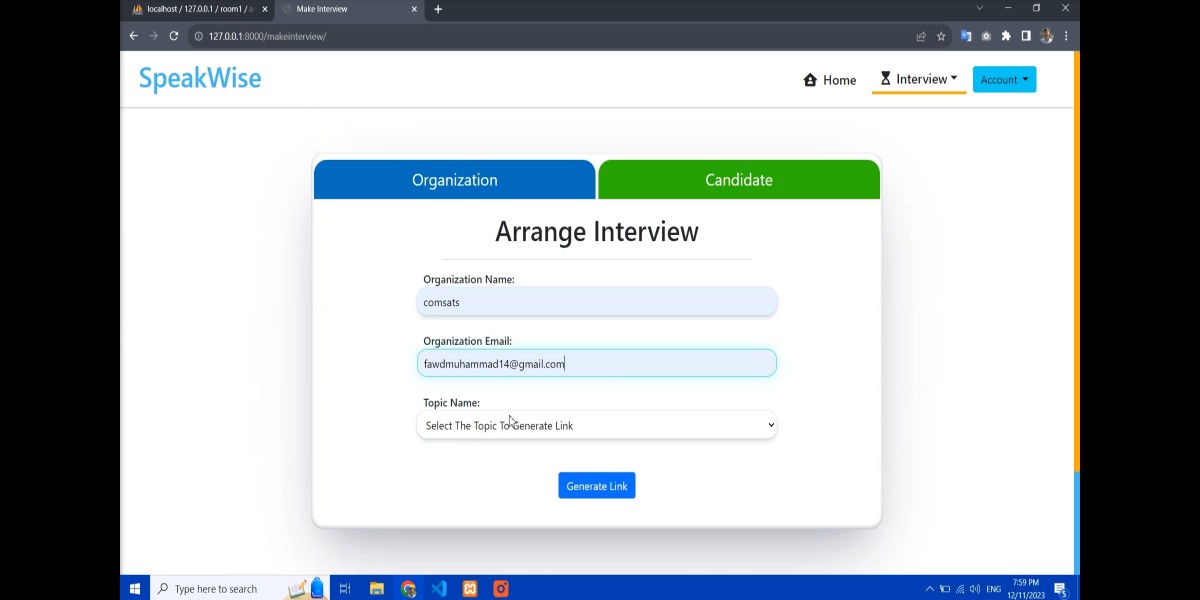Click the Chrome profile avatar
The image size is (1200, 600).
[1046, 35]
